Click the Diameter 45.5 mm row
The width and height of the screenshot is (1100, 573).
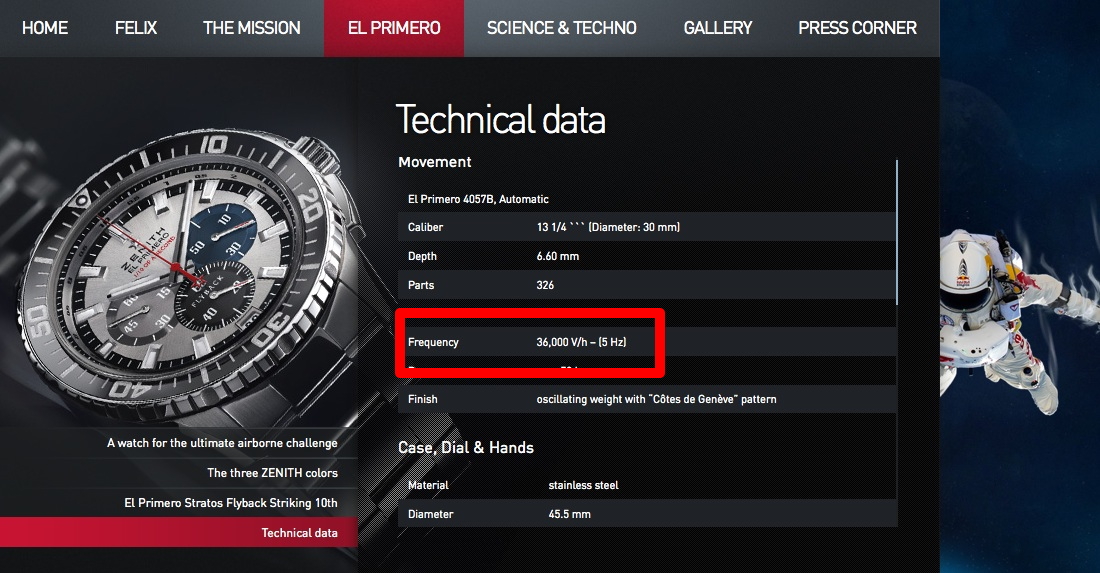(x=645, y=514)
